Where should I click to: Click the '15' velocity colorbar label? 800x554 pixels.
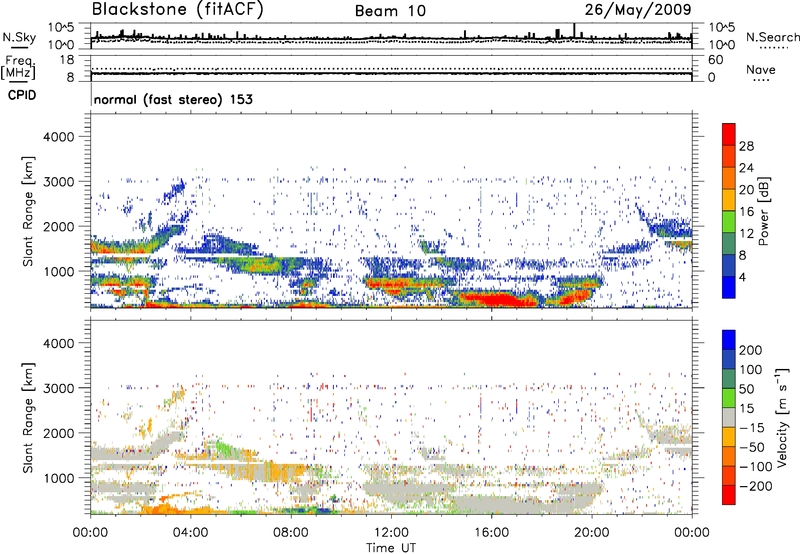[746, 408]
